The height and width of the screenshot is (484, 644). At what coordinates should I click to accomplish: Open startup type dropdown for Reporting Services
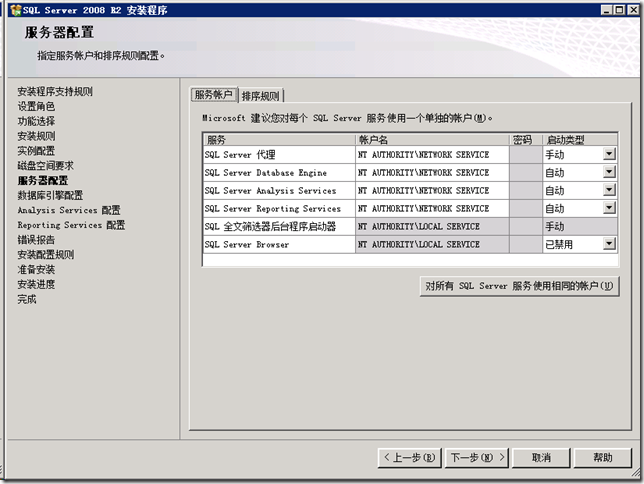pyautogui.click(x=609, y=208)
